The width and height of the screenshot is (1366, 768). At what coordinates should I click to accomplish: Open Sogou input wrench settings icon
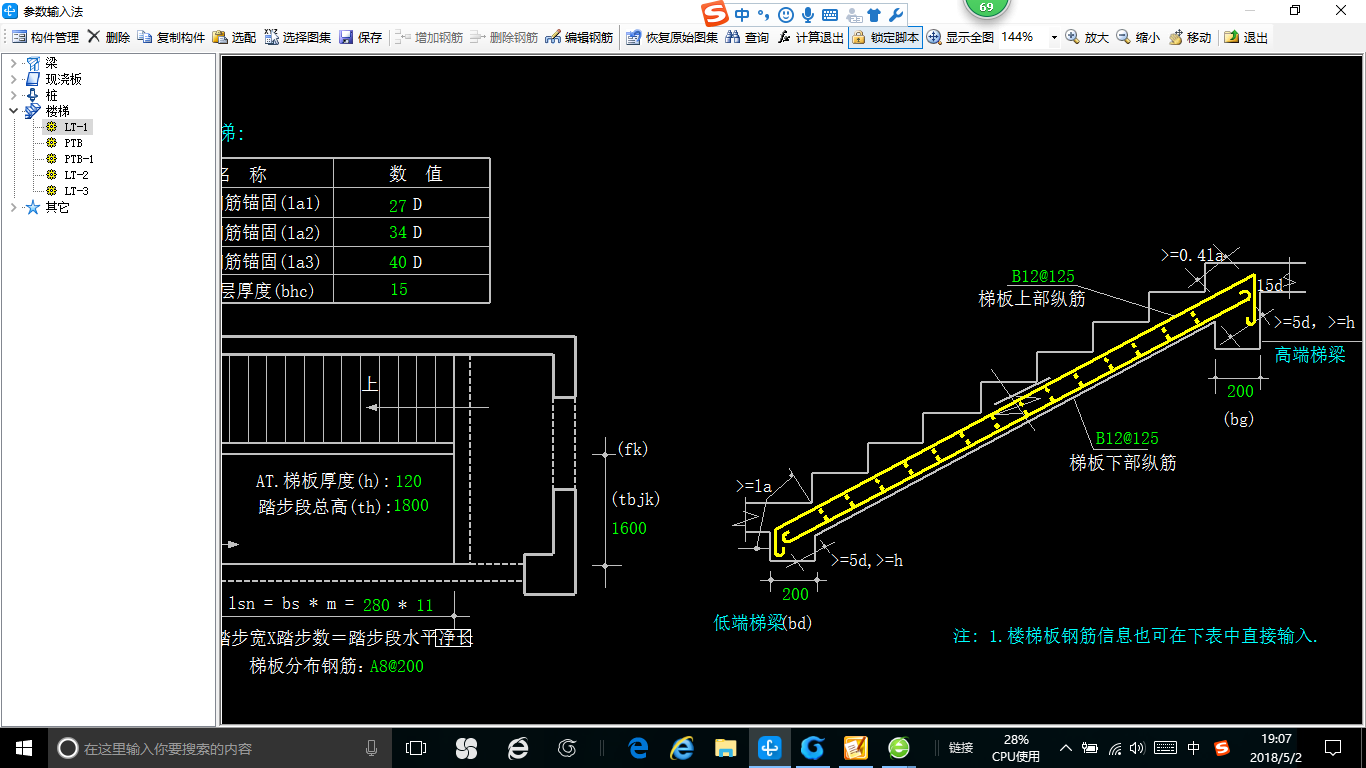896,15
